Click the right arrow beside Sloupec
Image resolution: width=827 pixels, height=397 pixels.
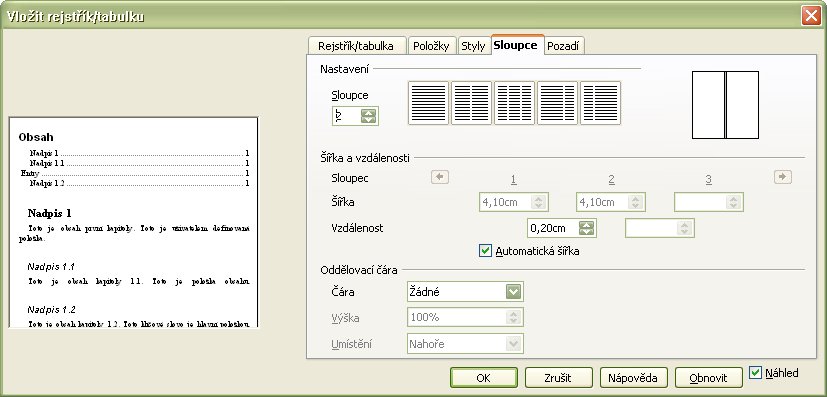[x=783, y=177]
